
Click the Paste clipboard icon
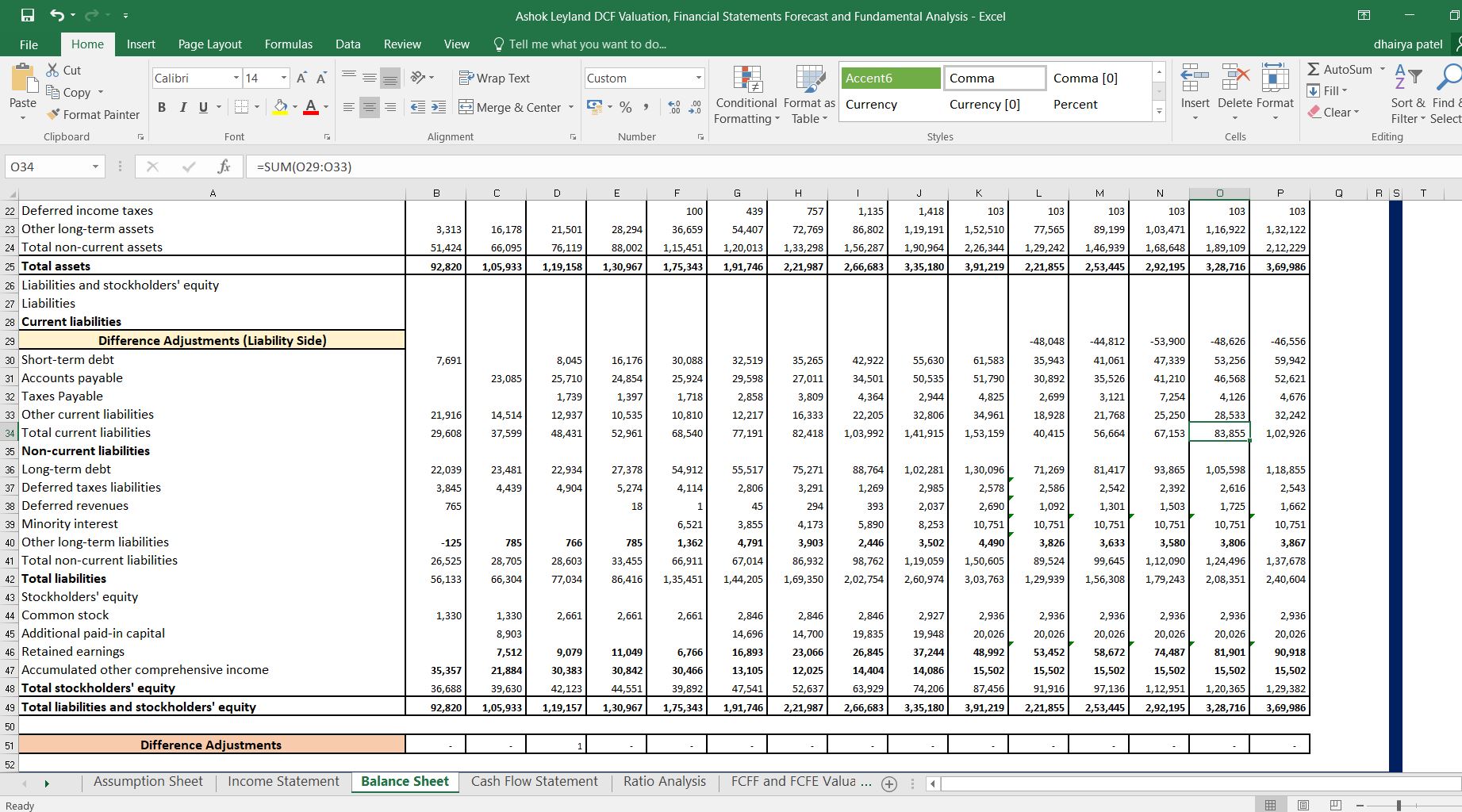pos(23,79)
